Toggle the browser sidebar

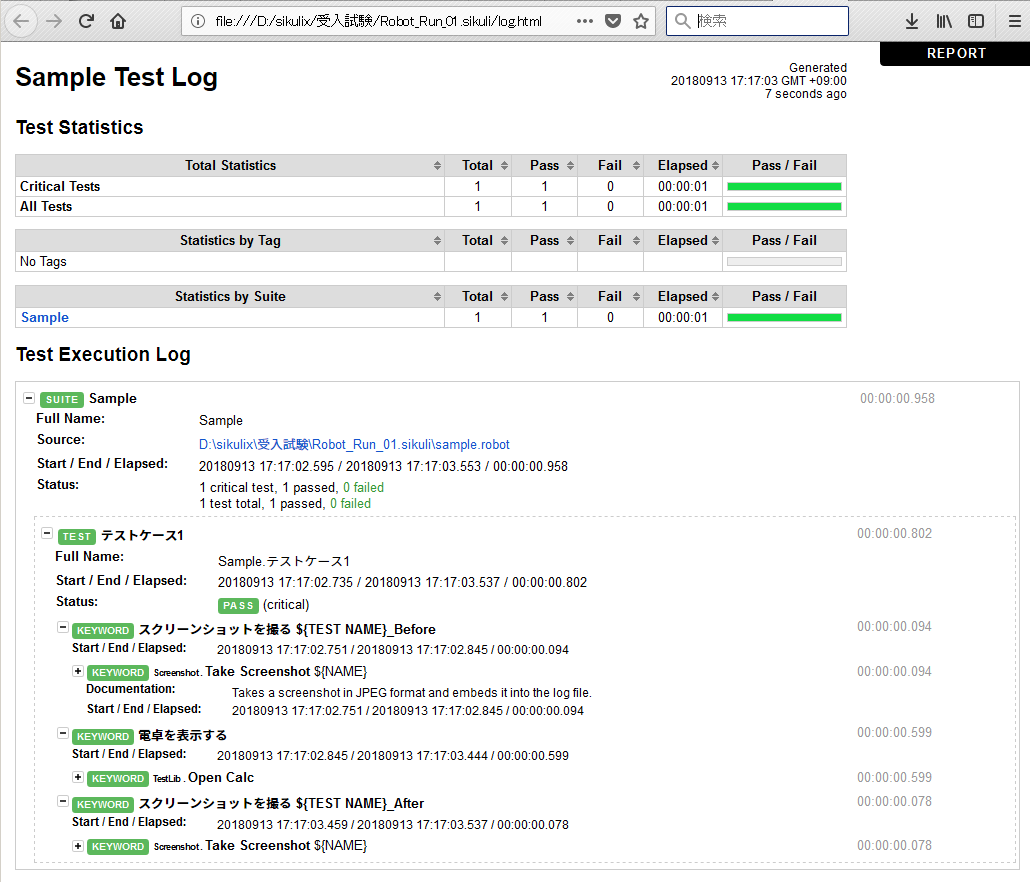point(976,21)
